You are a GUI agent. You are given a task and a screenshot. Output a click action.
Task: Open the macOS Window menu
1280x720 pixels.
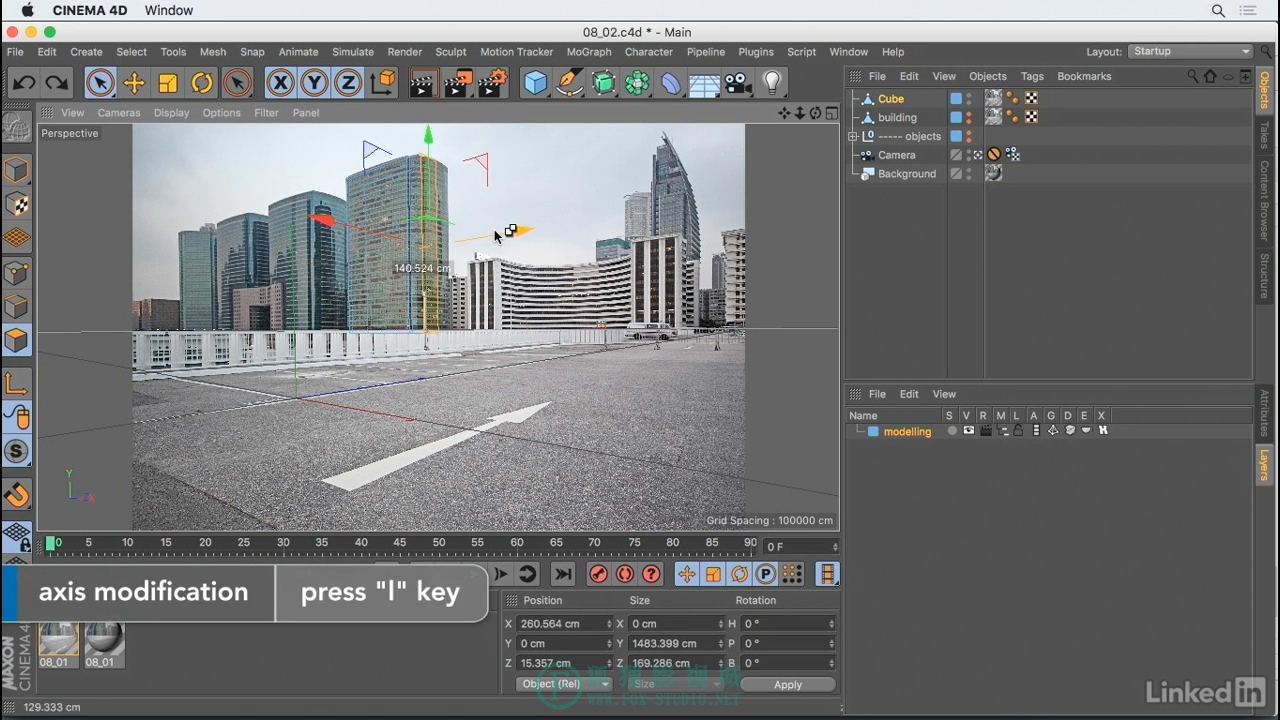pyautogui.click(x=169, y=10)
